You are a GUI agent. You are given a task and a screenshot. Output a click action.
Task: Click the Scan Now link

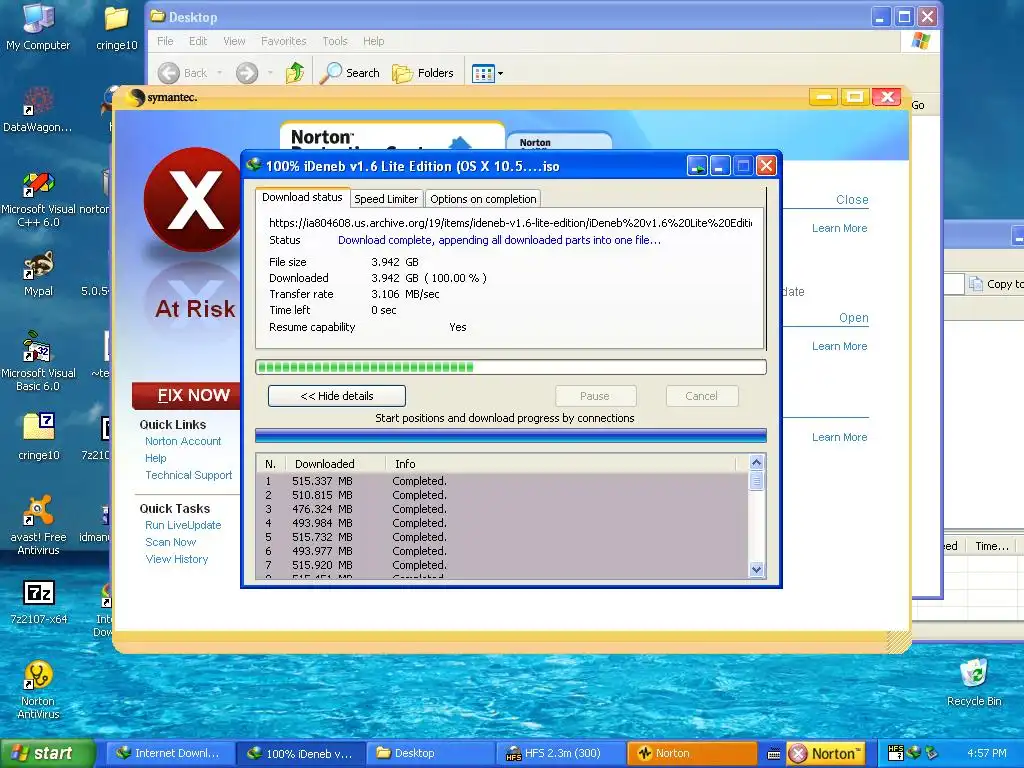click(x=170, y=542)
